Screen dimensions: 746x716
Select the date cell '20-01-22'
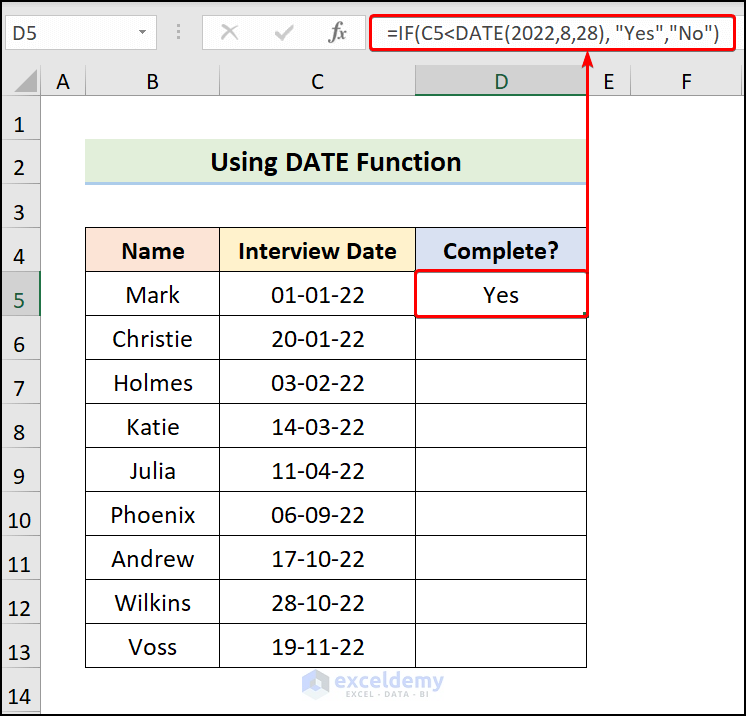(317, 338)
